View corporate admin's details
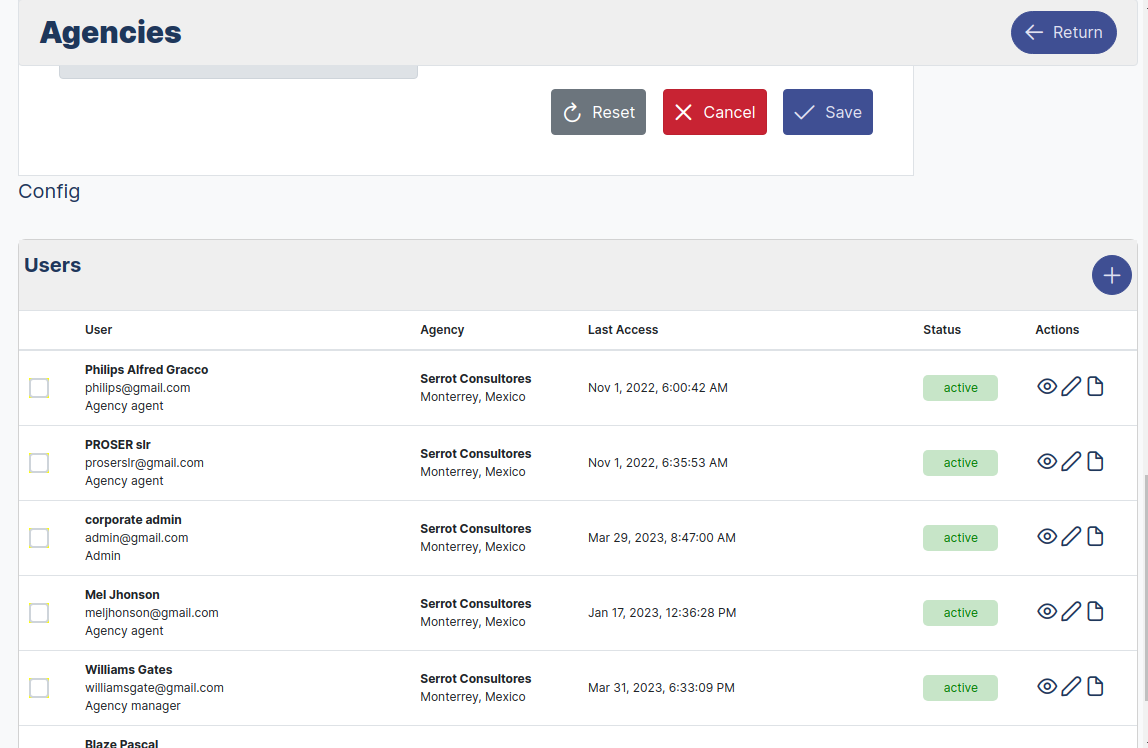The image size is (1148, 748). [1047, 536]
